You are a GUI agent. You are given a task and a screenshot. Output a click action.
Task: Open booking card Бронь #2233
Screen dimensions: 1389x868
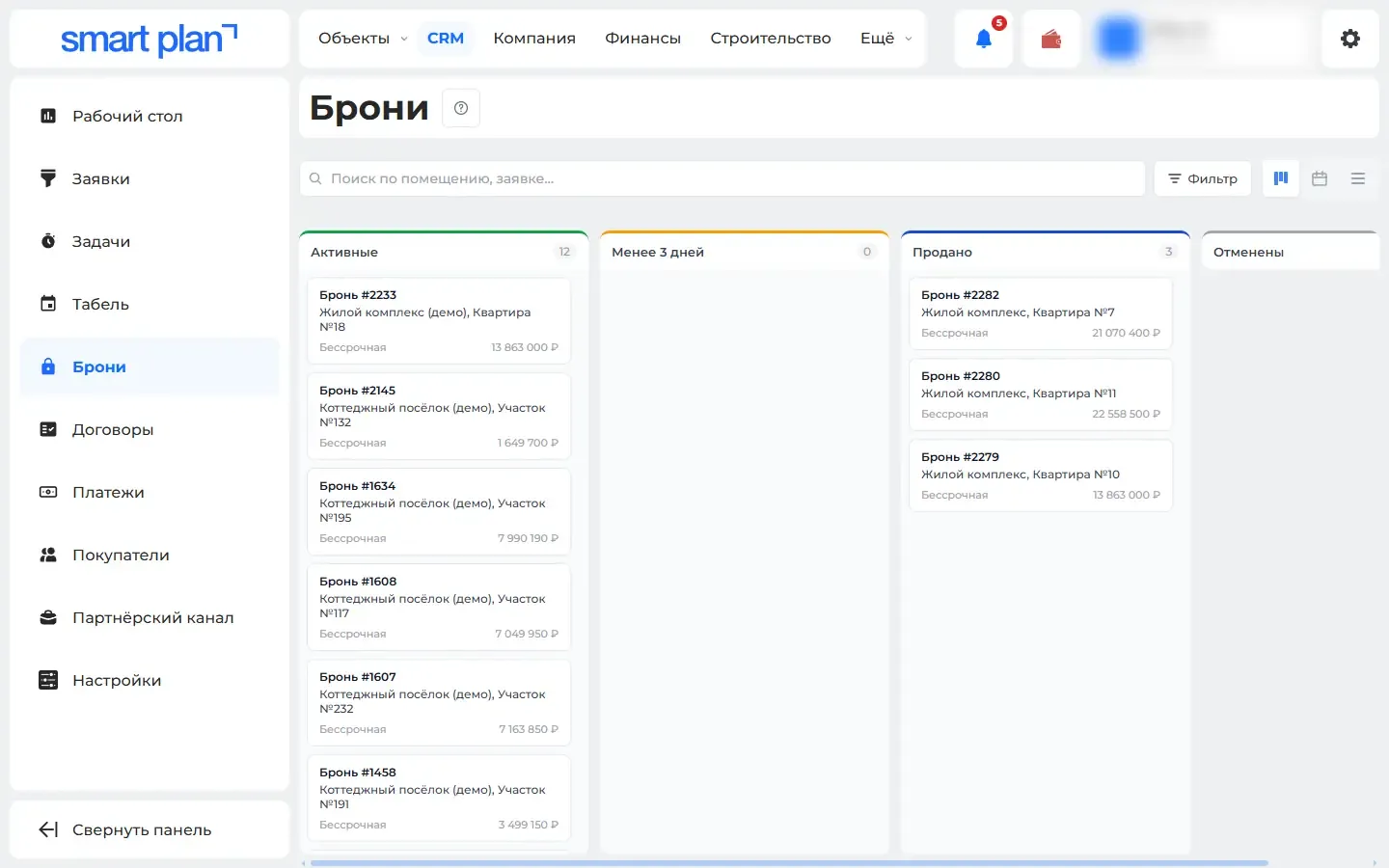pyautogui.click(x=439, y=321)
